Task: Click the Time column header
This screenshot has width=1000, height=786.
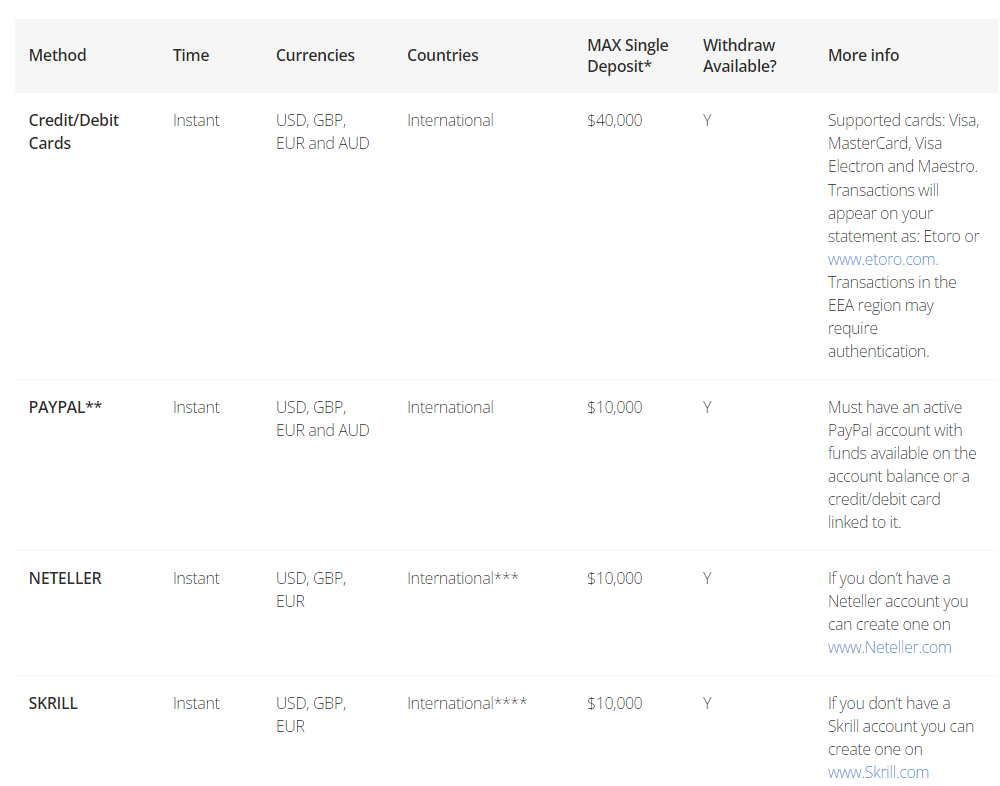Action: pyautogui.click(x=191, y=56)
